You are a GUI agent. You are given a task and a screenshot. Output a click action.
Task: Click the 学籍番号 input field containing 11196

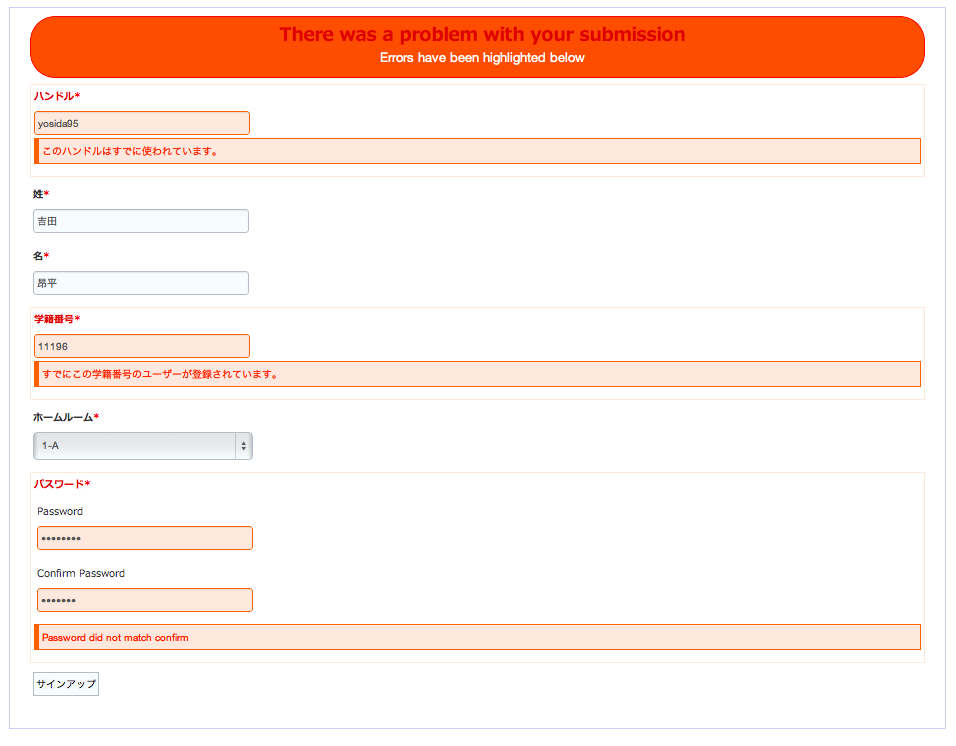[x=141, y=346]
